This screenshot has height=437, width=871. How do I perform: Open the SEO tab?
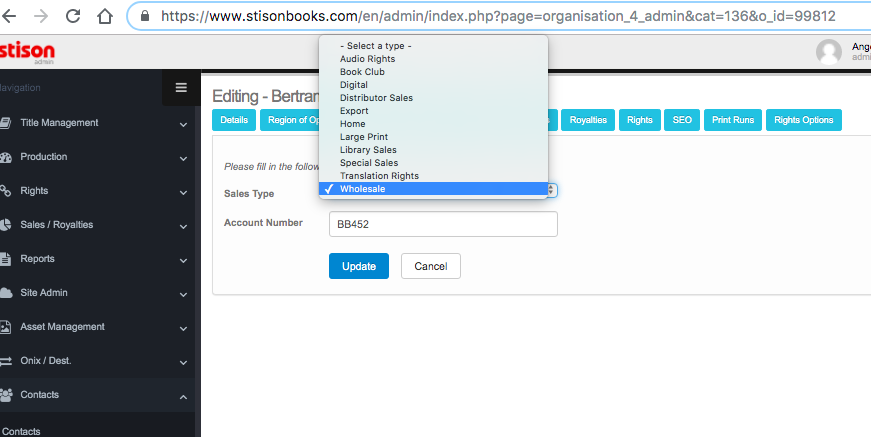point(682,120)
